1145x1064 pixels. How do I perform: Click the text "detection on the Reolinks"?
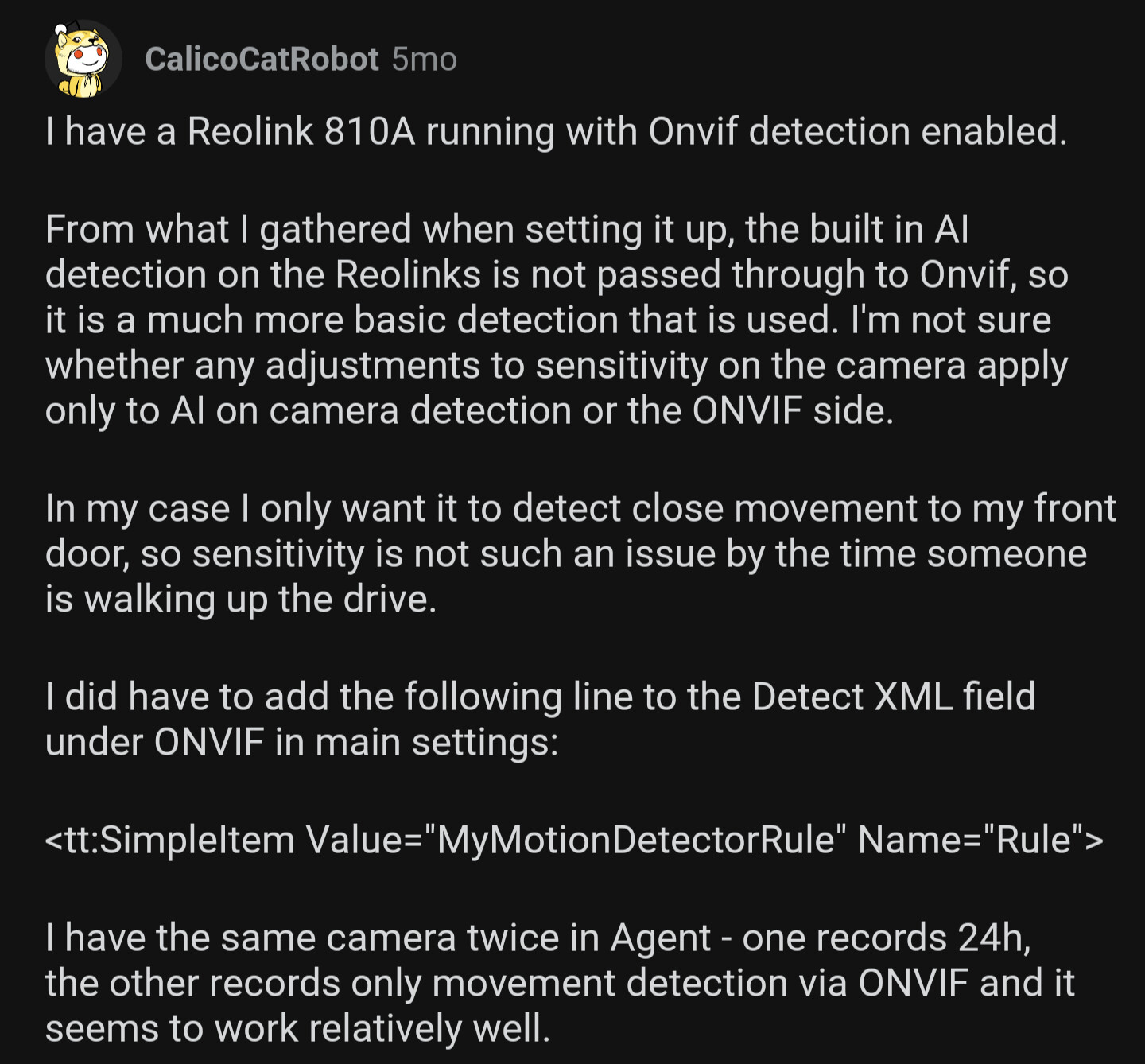coord(262,274)
